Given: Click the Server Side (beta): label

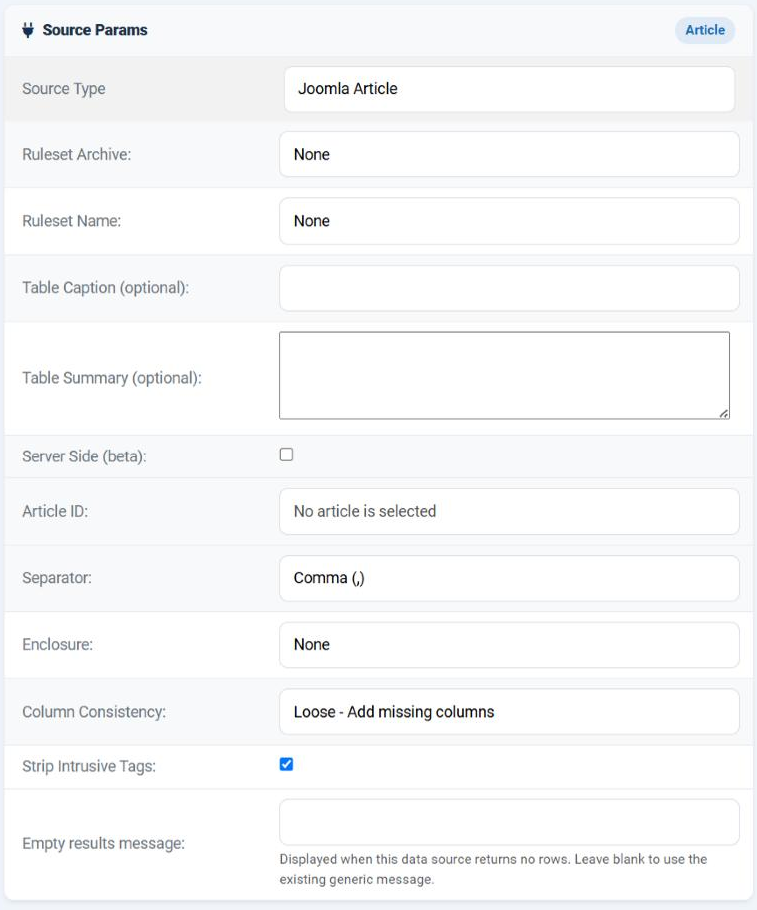Looking at the screenshot, I should click(84, 456).
